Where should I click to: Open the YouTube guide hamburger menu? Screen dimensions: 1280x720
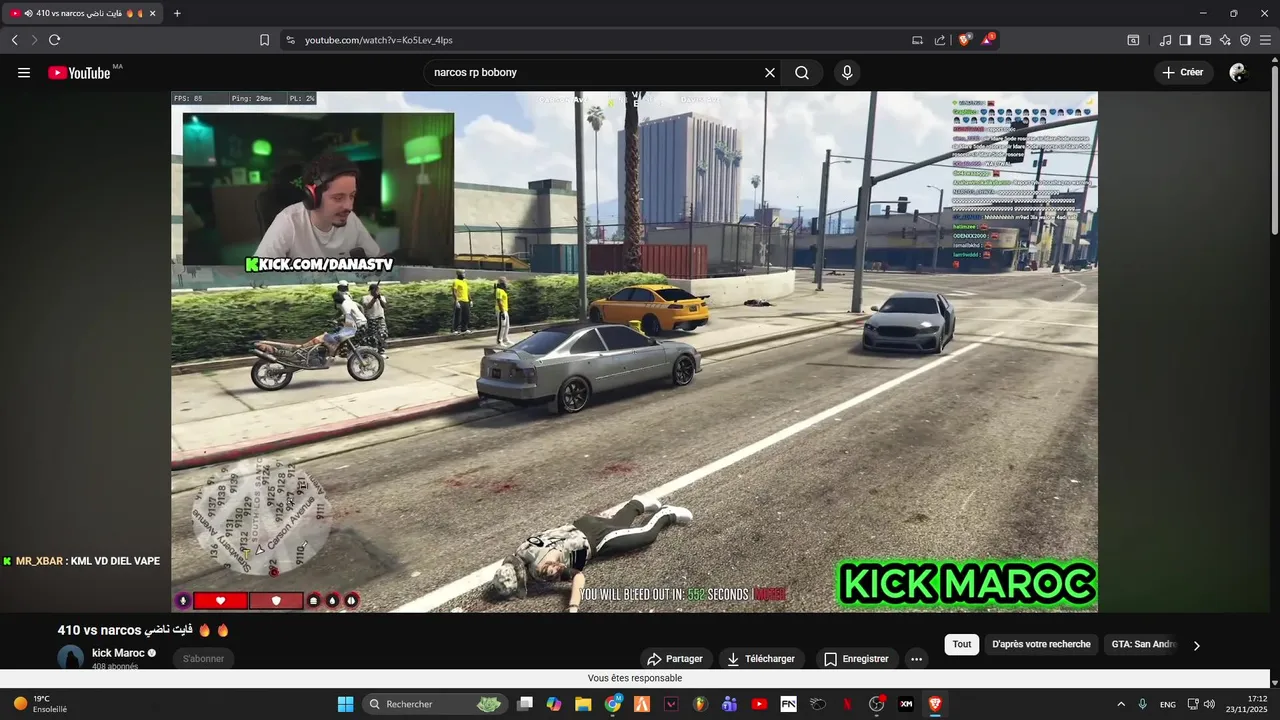point(24,72)
